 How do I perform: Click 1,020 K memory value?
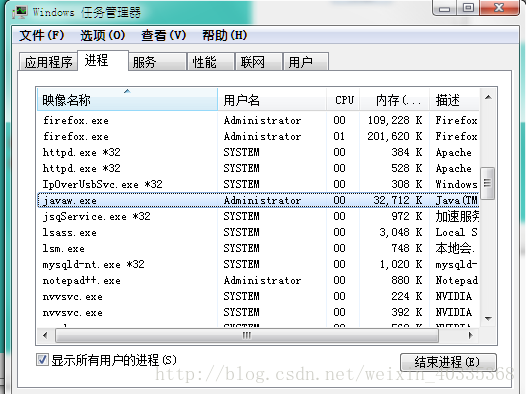[x=401, y=264]
